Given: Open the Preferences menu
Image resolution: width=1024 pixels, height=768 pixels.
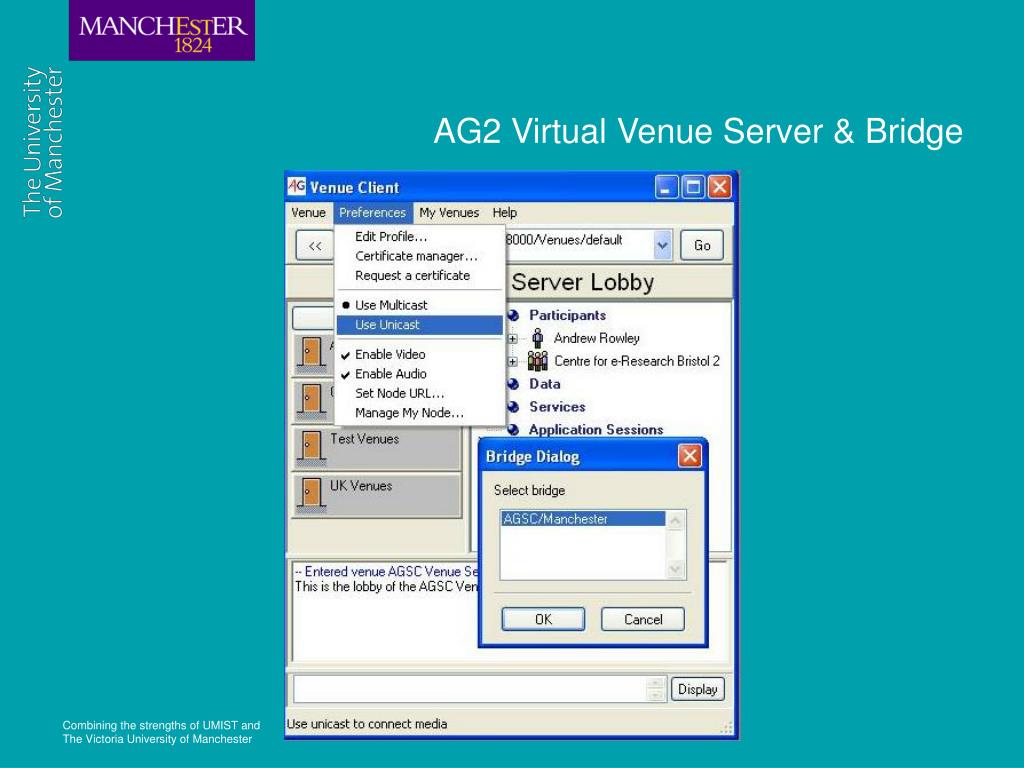Looking at the screenshot, I should pos(372,212).
